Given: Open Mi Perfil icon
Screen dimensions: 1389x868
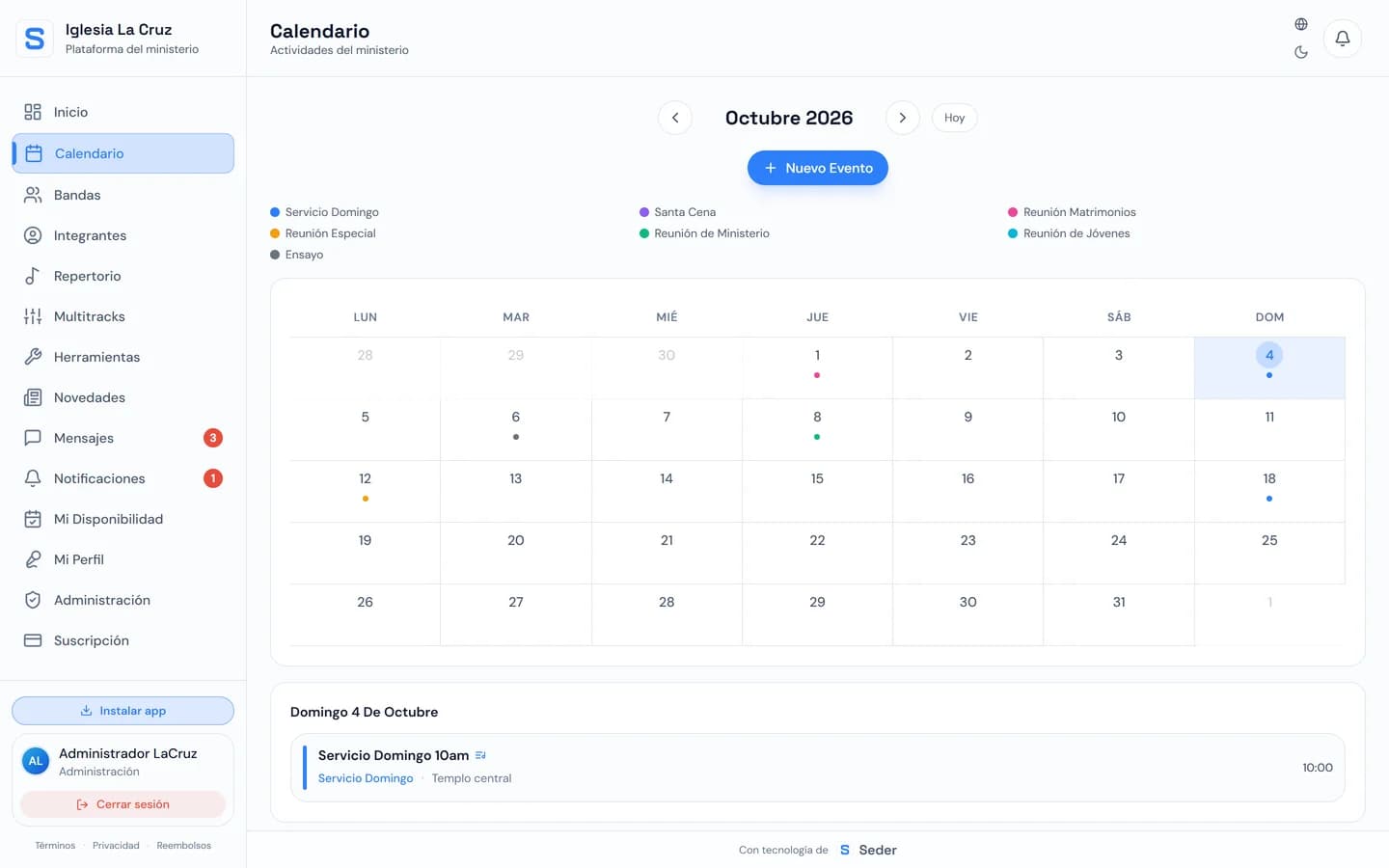Looking at the screenshot, I should (x=33, y=559).
